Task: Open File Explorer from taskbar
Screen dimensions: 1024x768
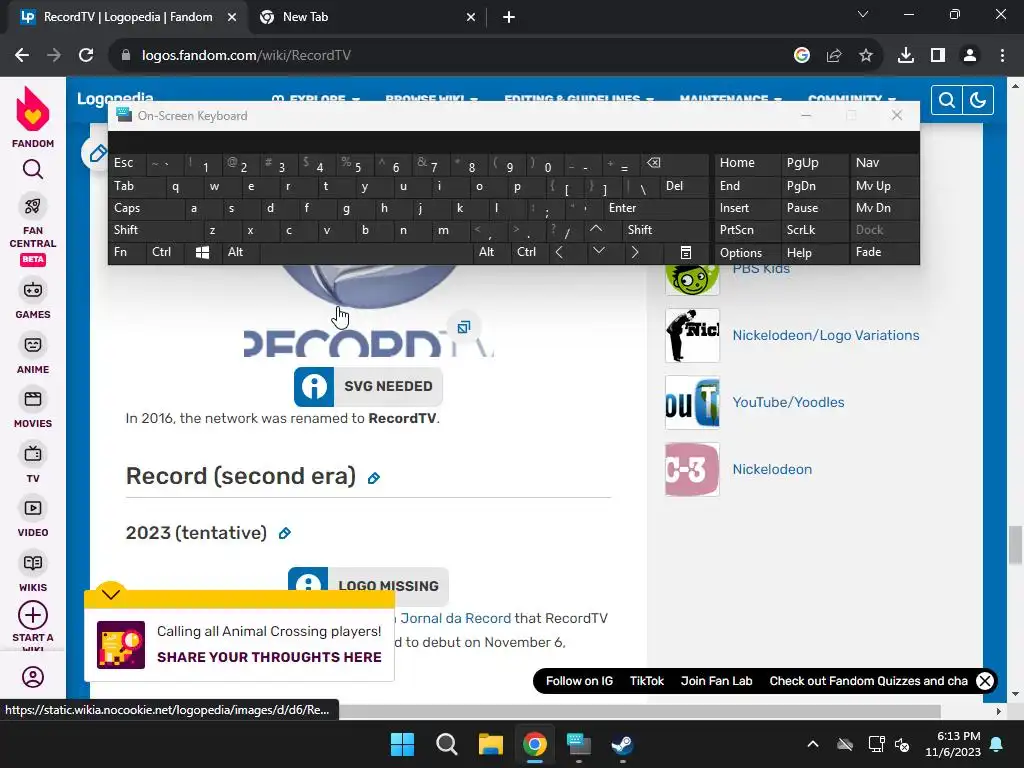Action: 490,744
